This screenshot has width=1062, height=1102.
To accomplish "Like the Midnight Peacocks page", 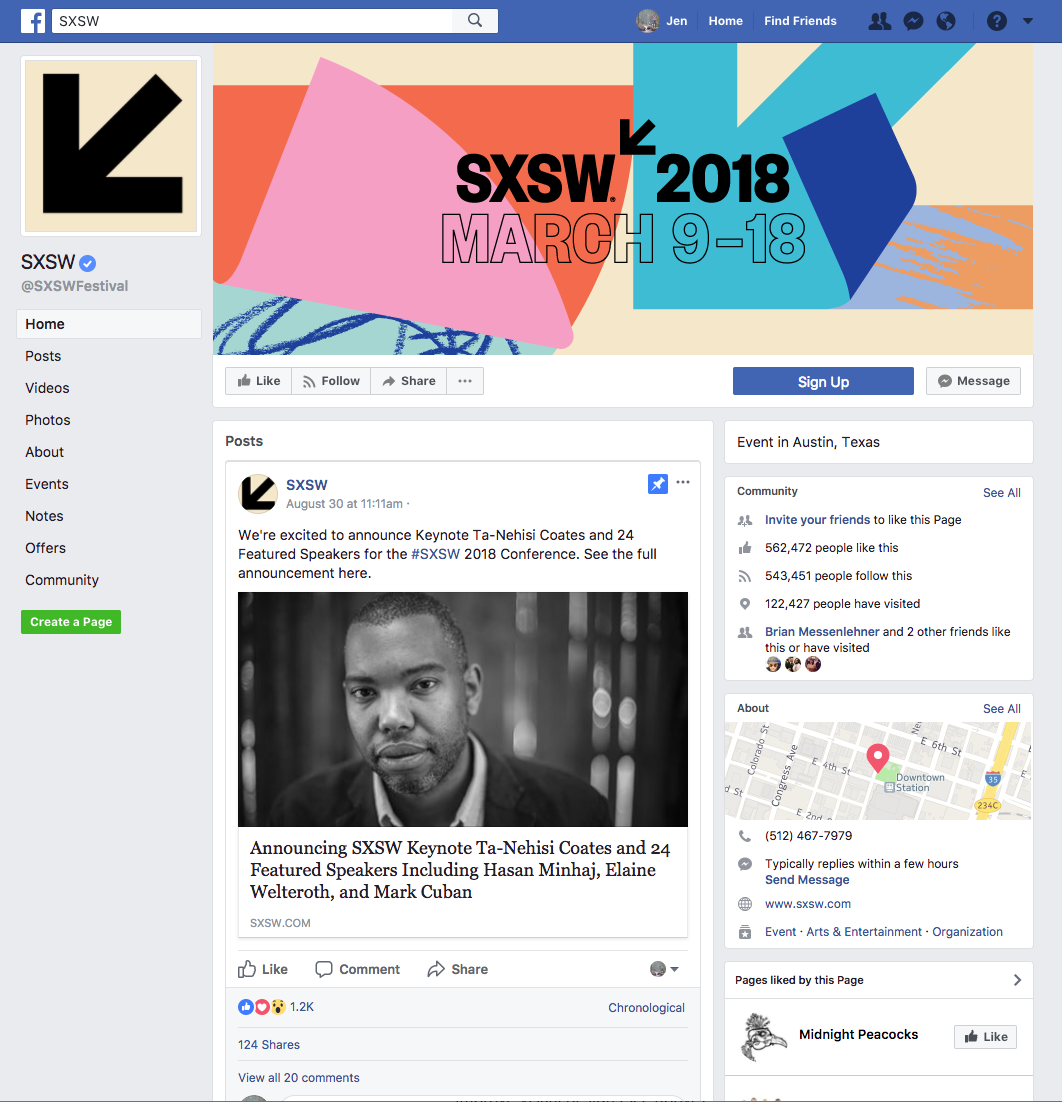I will [x=985, y=1037].
